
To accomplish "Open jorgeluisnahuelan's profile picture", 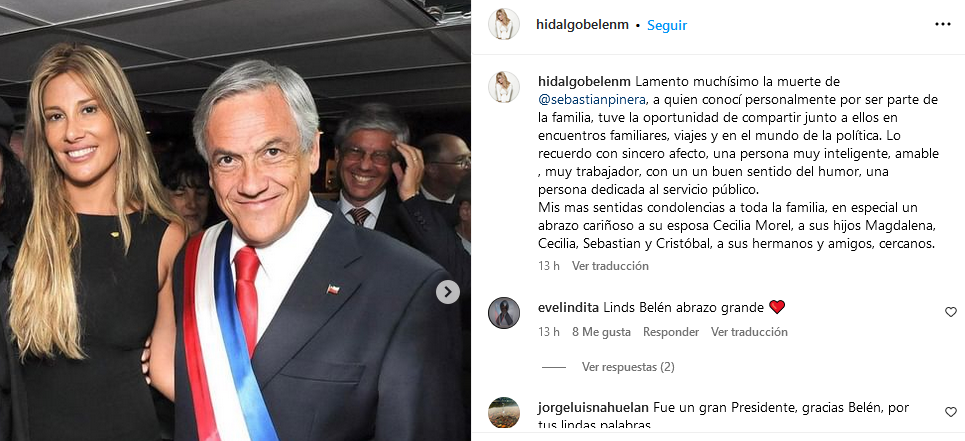I will click(x=503, y=412).
